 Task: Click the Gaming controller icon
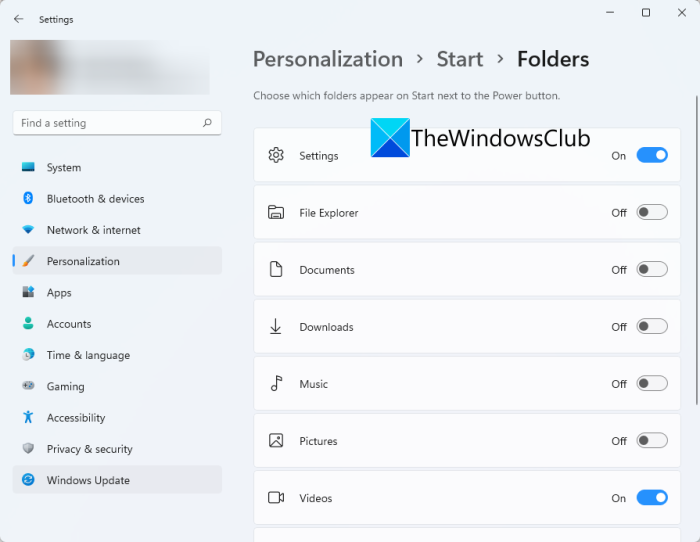tap(28, 386)
